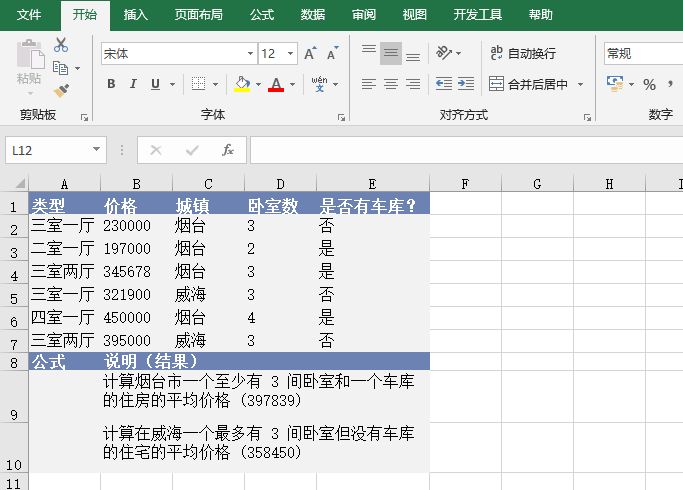
Task: Open the 宋体 font name dropdown
Action: tap(250, 53)
